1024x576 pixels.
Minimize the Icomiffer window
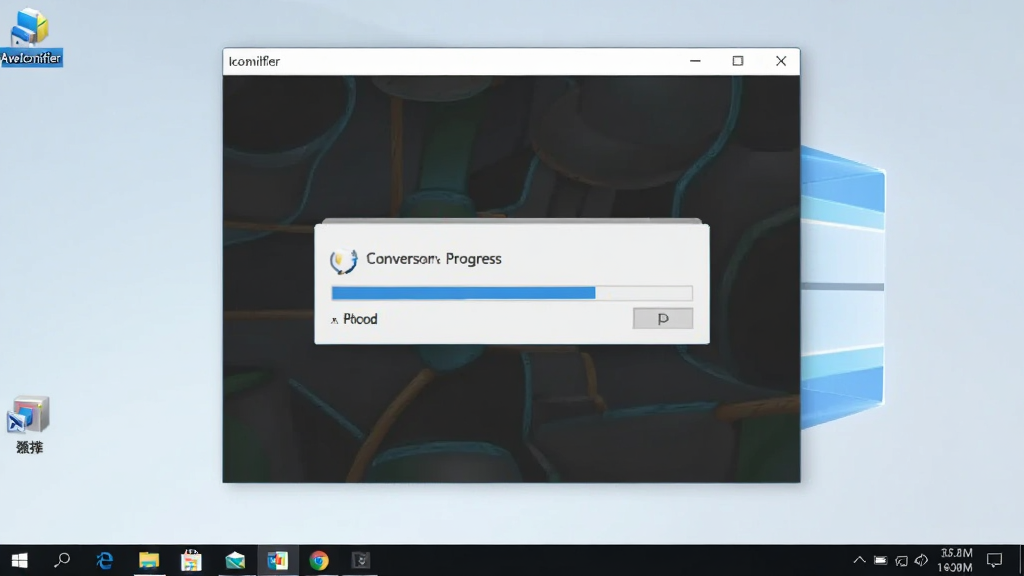[695, 61]
